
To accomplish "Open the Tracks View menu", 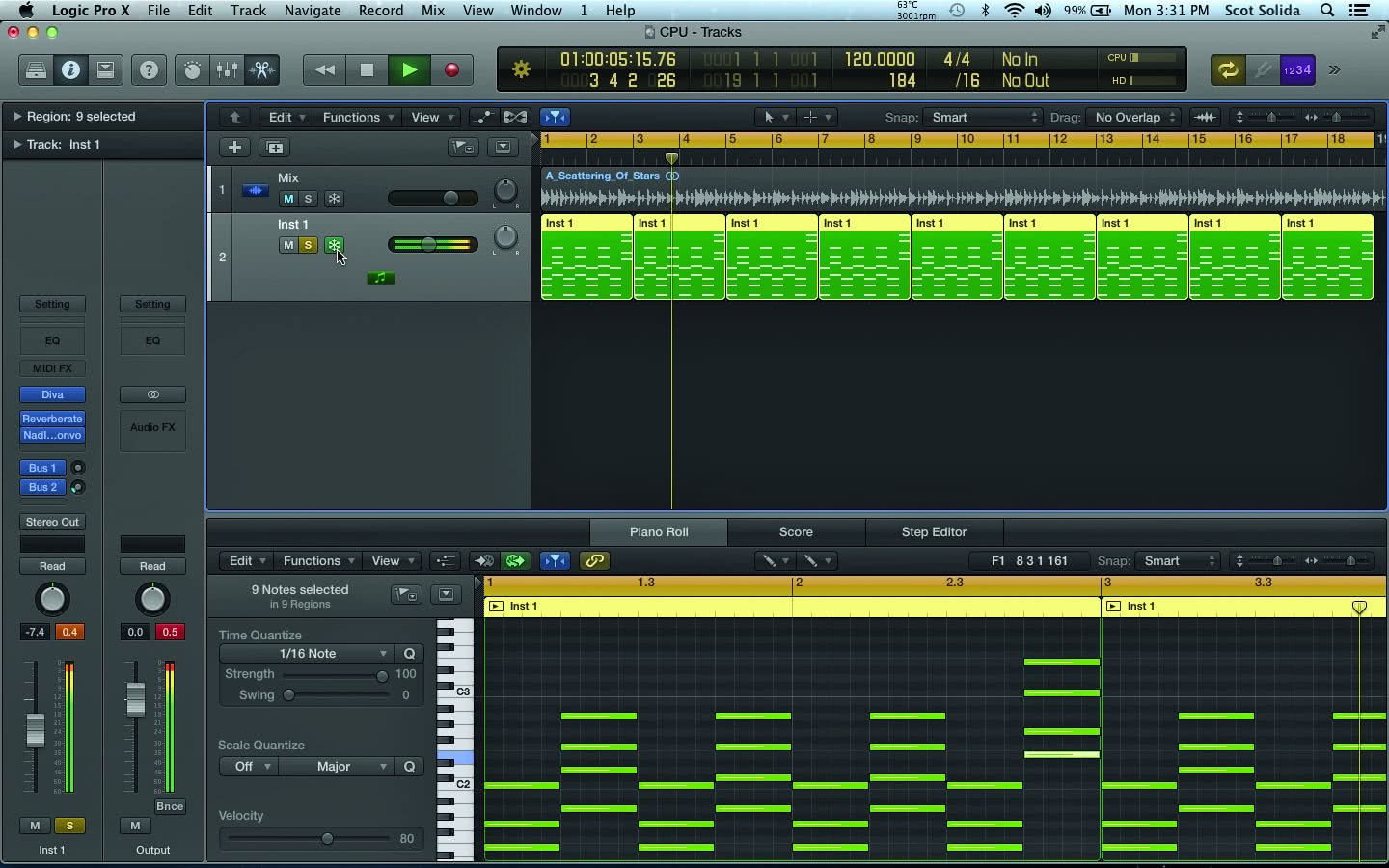I will point(431,117).
